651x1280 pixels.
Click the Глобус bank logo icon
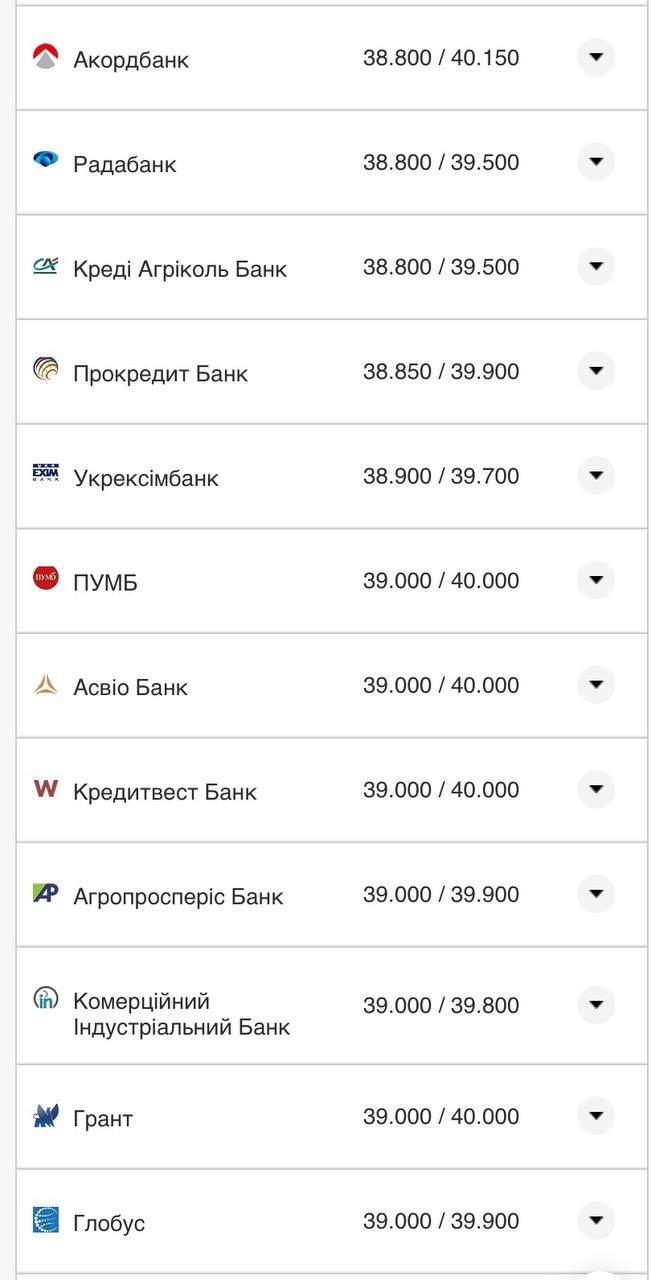[46, 1220]
